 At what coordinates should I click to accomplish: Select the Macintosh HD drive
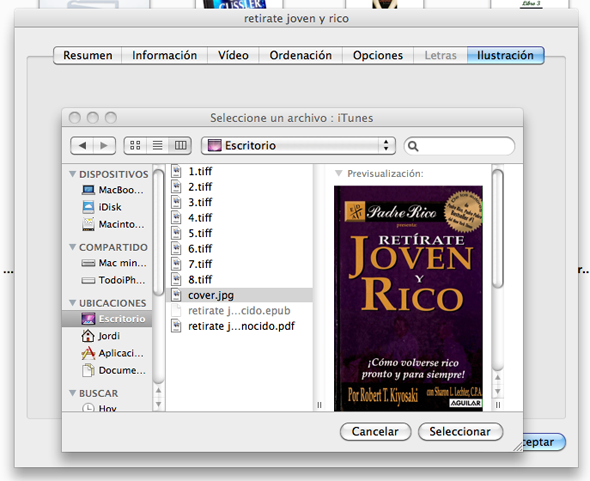tap(107, 224)
